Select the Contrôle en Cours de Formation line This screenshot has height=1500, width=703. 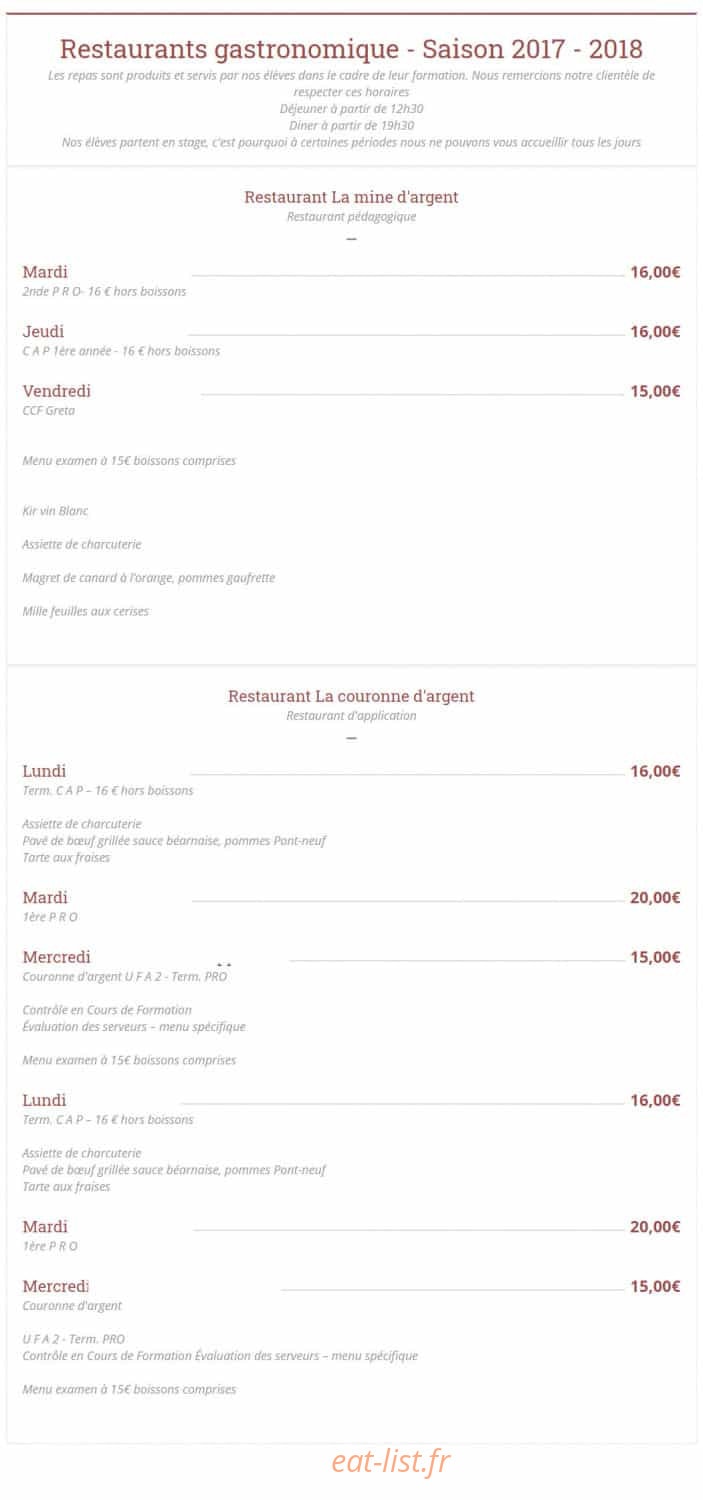(107, 1010)
